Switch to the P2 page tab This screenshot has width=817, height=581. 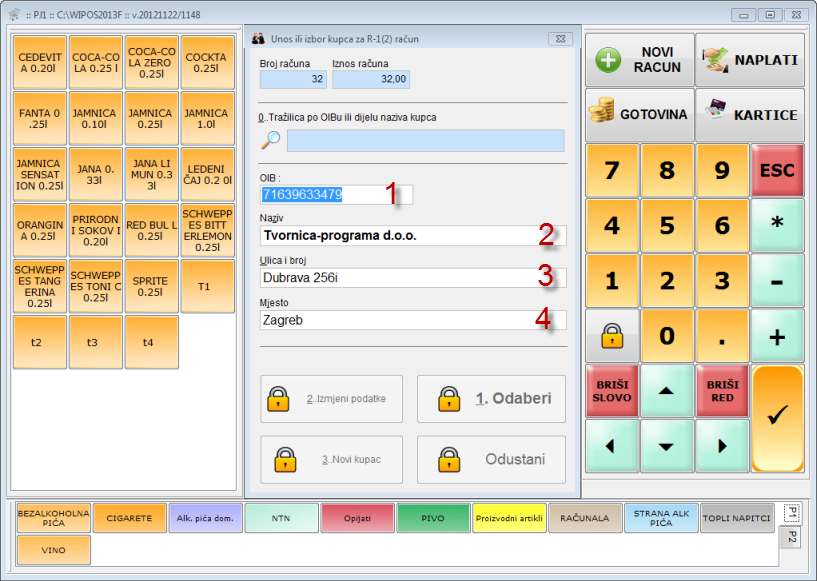click(791, 537)
